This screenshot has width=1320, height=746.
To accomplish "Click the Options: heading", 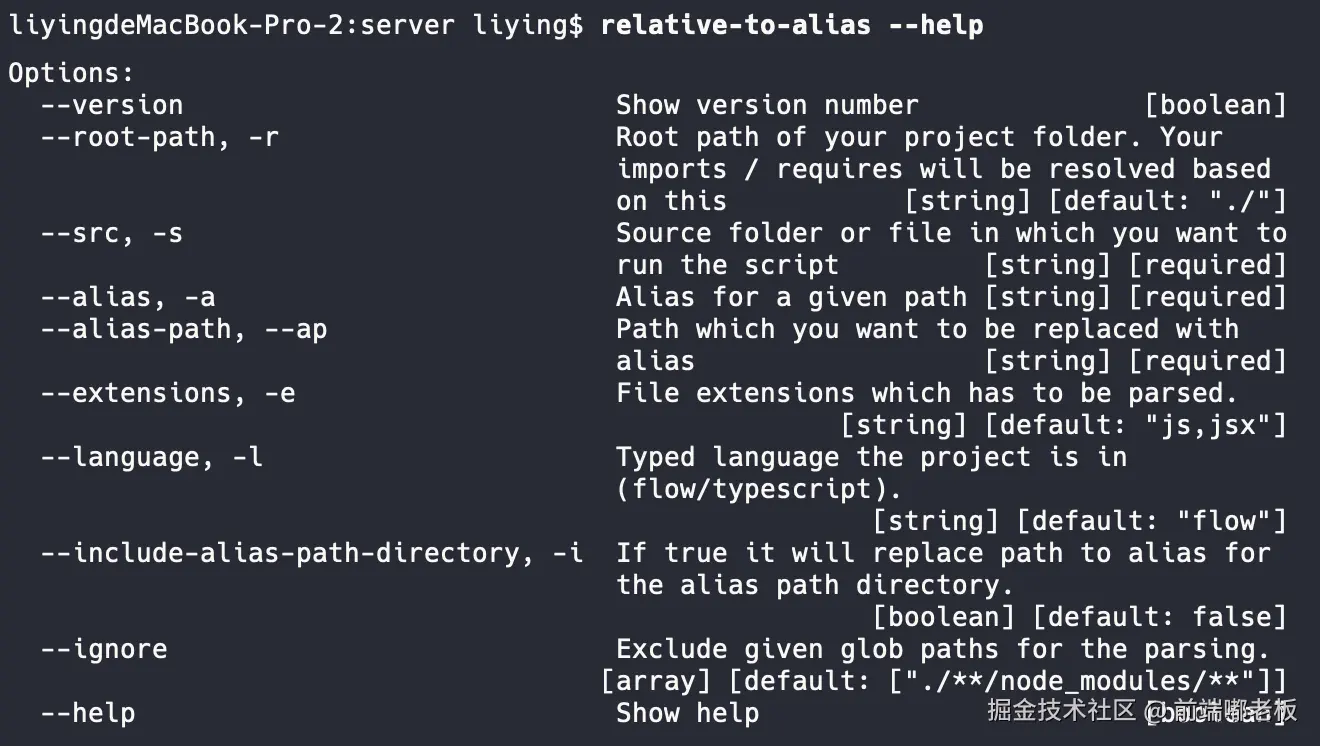I will coord(71,73).
